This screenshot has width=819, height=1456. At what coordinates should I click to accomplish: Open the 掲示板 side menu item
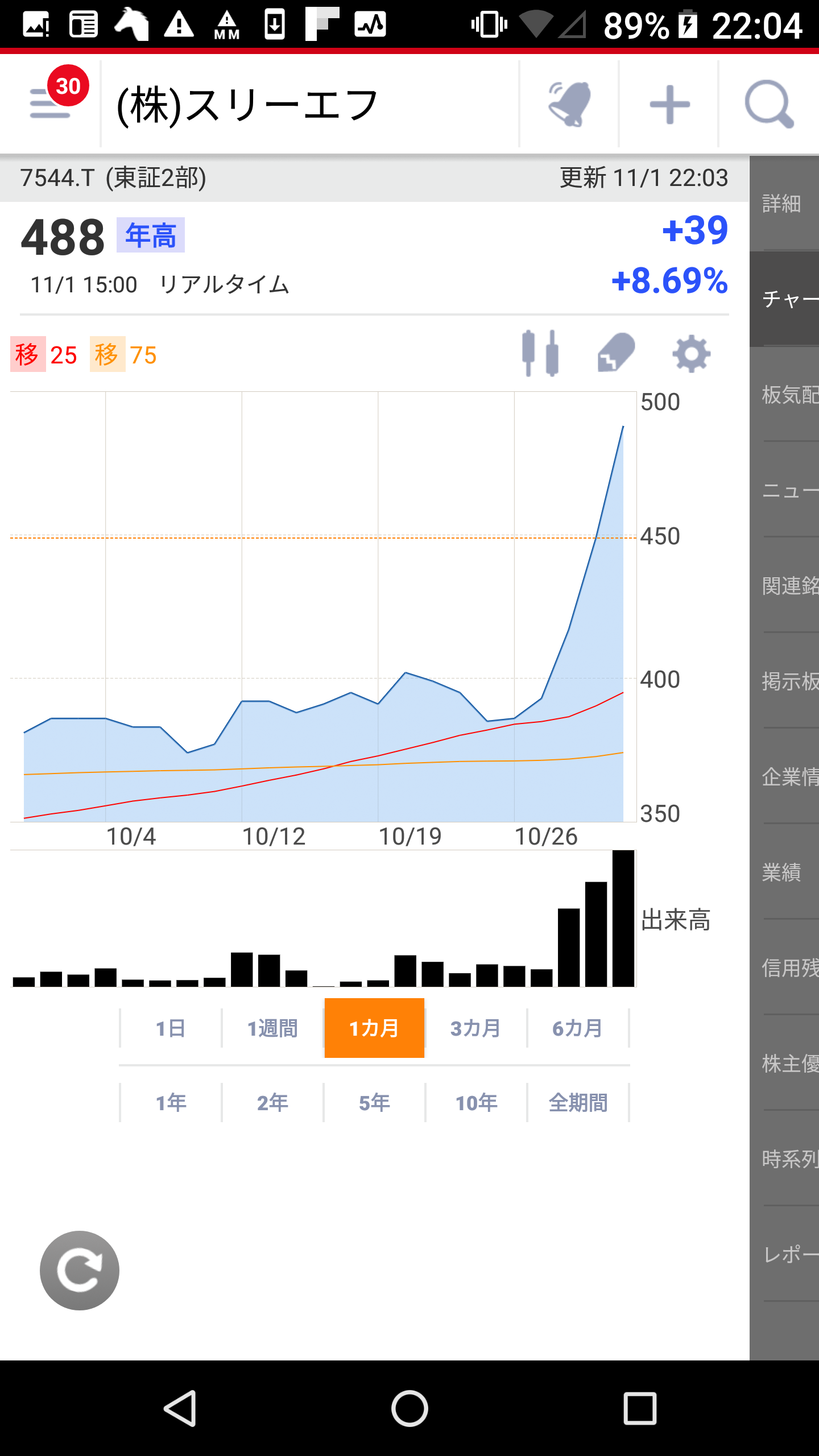(784, 681)
